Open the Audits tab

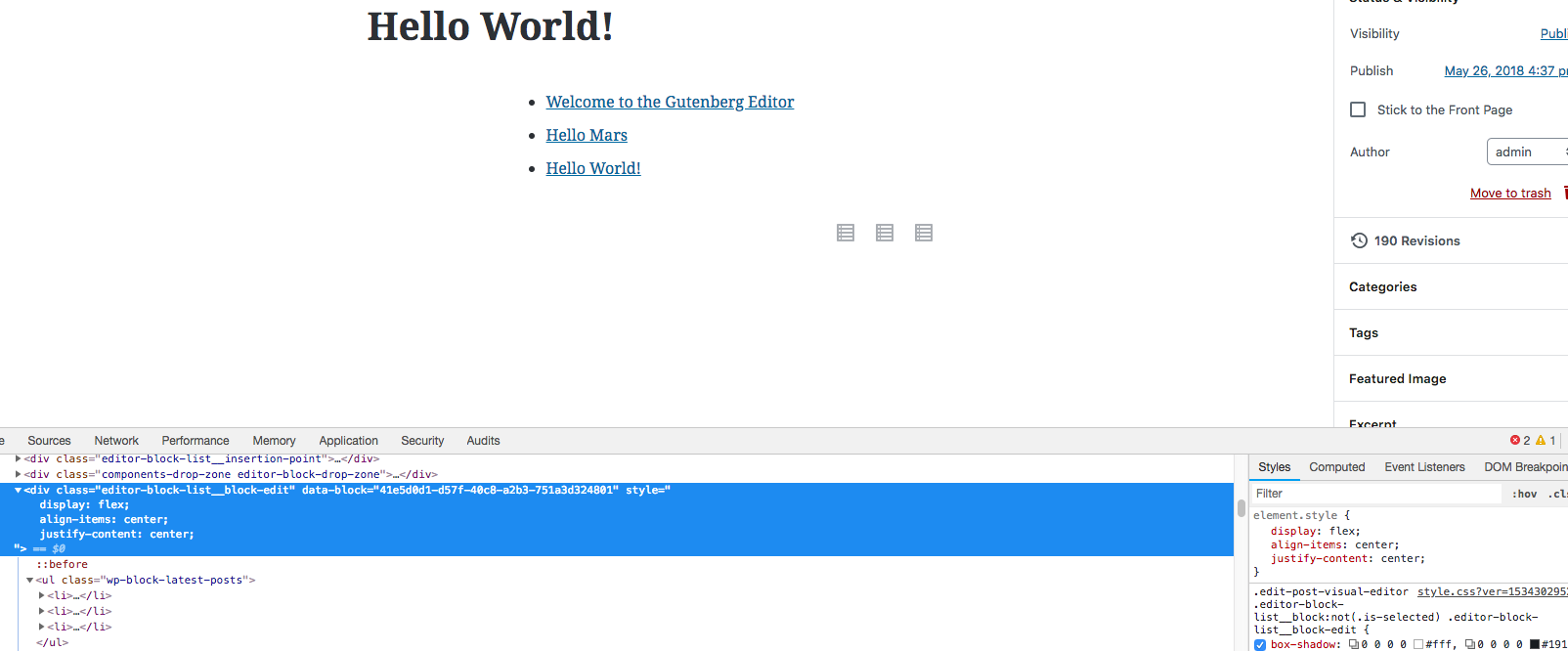point(483,441)
